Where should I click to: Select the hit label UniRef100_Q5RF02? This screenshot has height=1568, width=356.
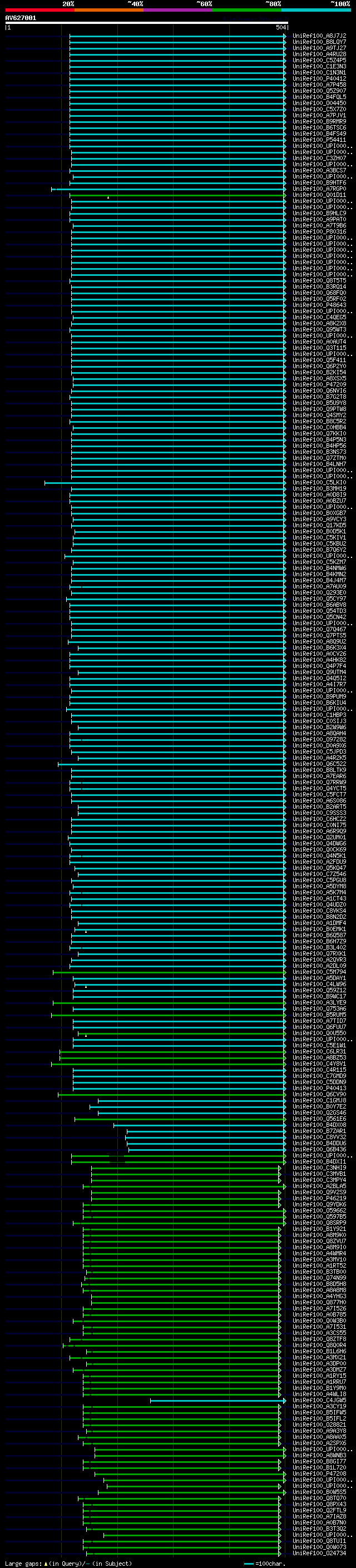coord(319,299)
